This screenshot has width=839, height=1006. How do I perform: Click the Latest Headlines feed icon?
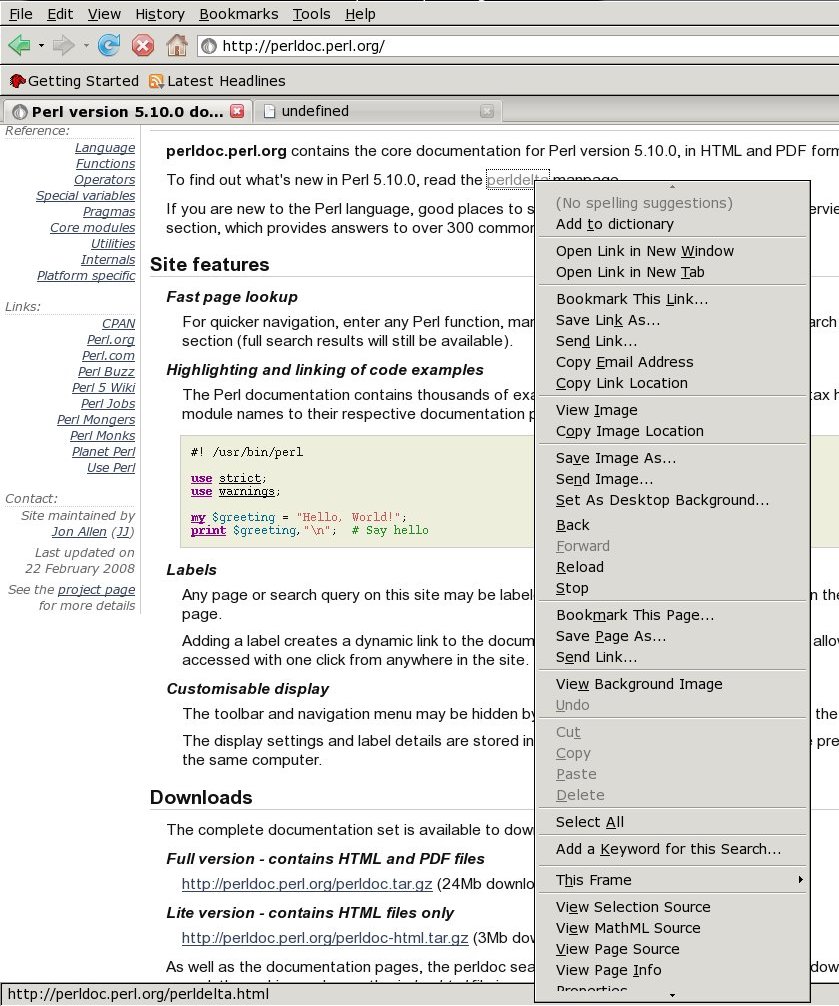point(156,81)
